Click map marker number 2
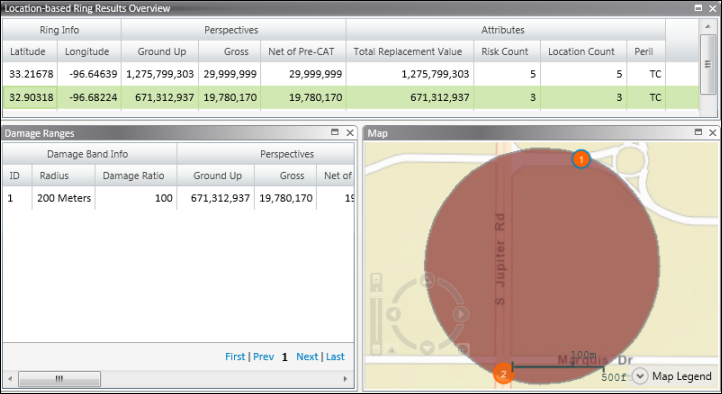This screenshot has height=394, width=722. click(x=503, y=374)
